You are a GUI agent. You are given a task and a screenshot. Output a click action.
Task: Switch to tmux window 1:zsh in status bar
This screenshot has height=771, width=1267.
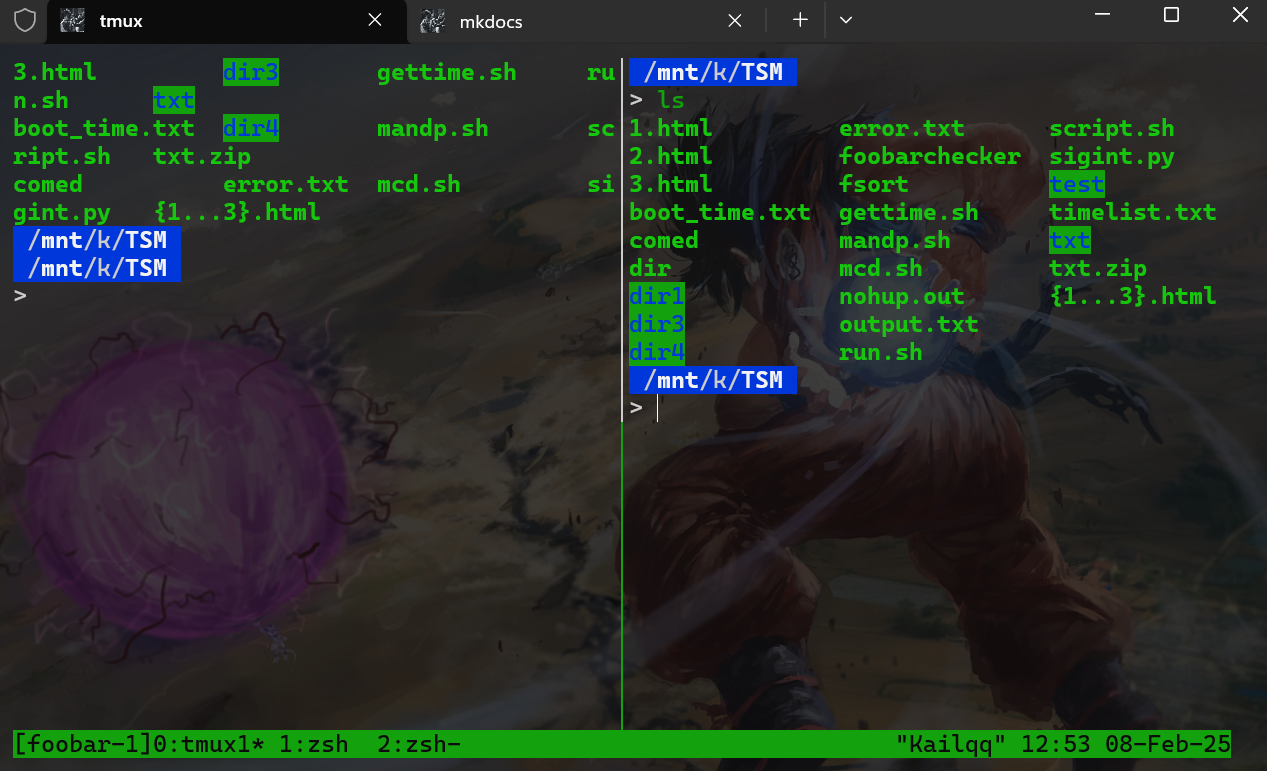point(313,743)
